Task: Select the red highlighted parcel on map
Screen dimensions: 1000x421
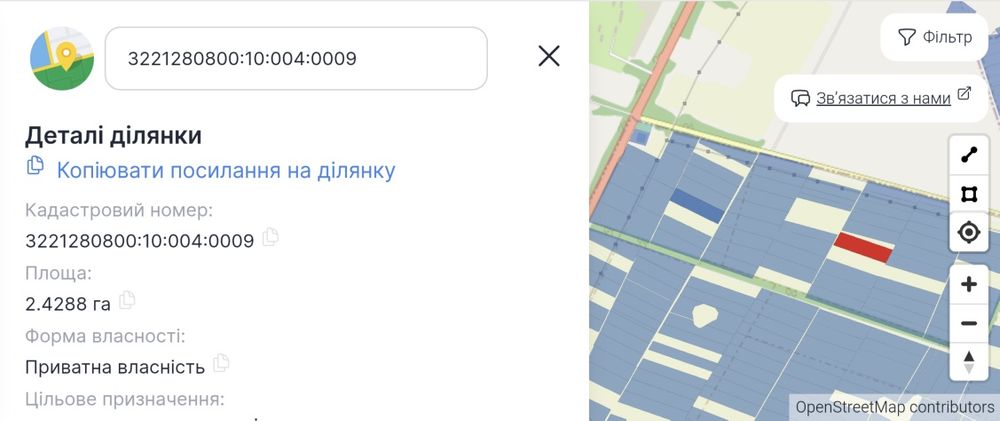Action: (862, 246)
